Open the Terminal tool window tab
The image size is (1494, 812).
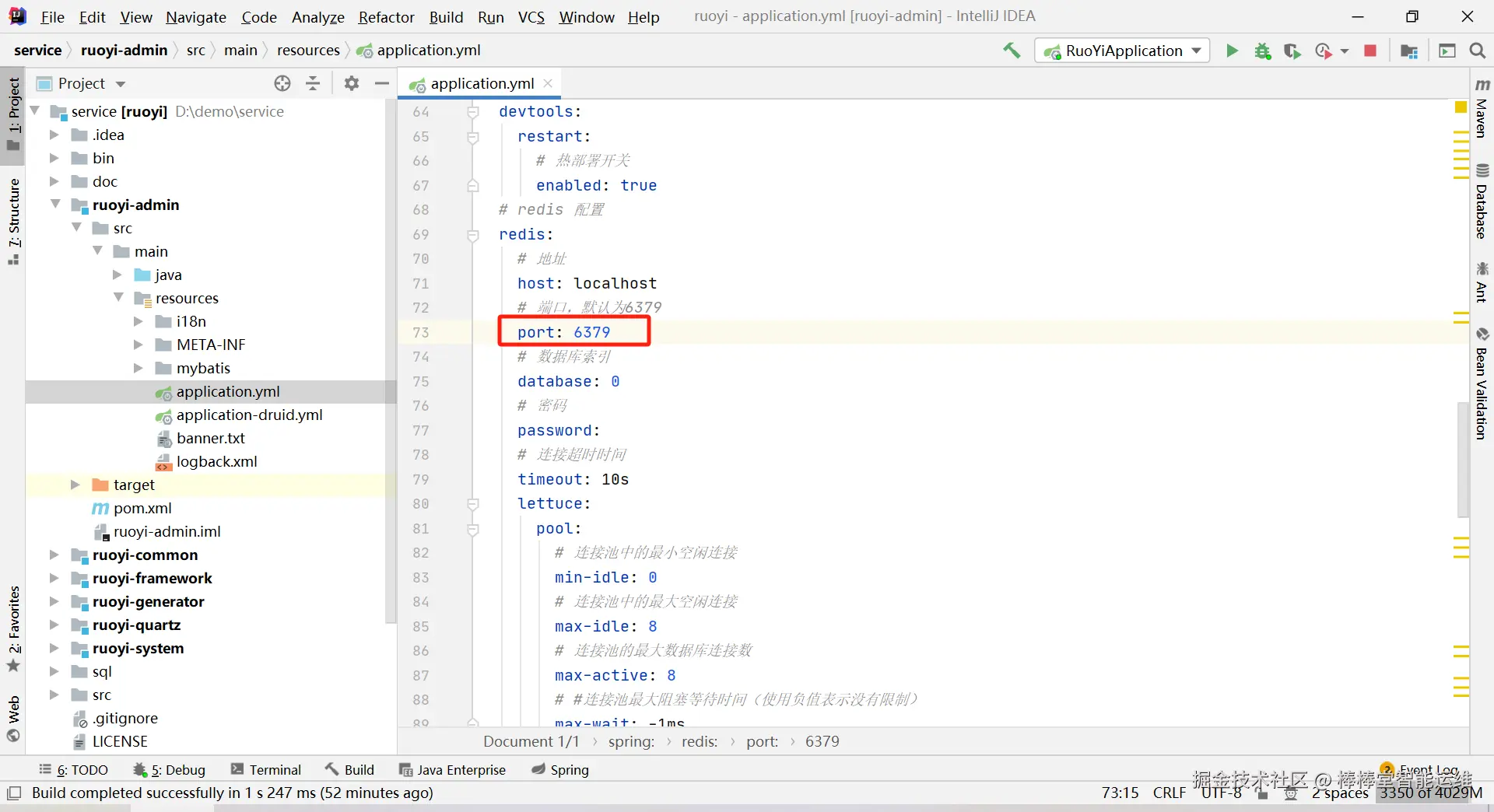(266, 770)
